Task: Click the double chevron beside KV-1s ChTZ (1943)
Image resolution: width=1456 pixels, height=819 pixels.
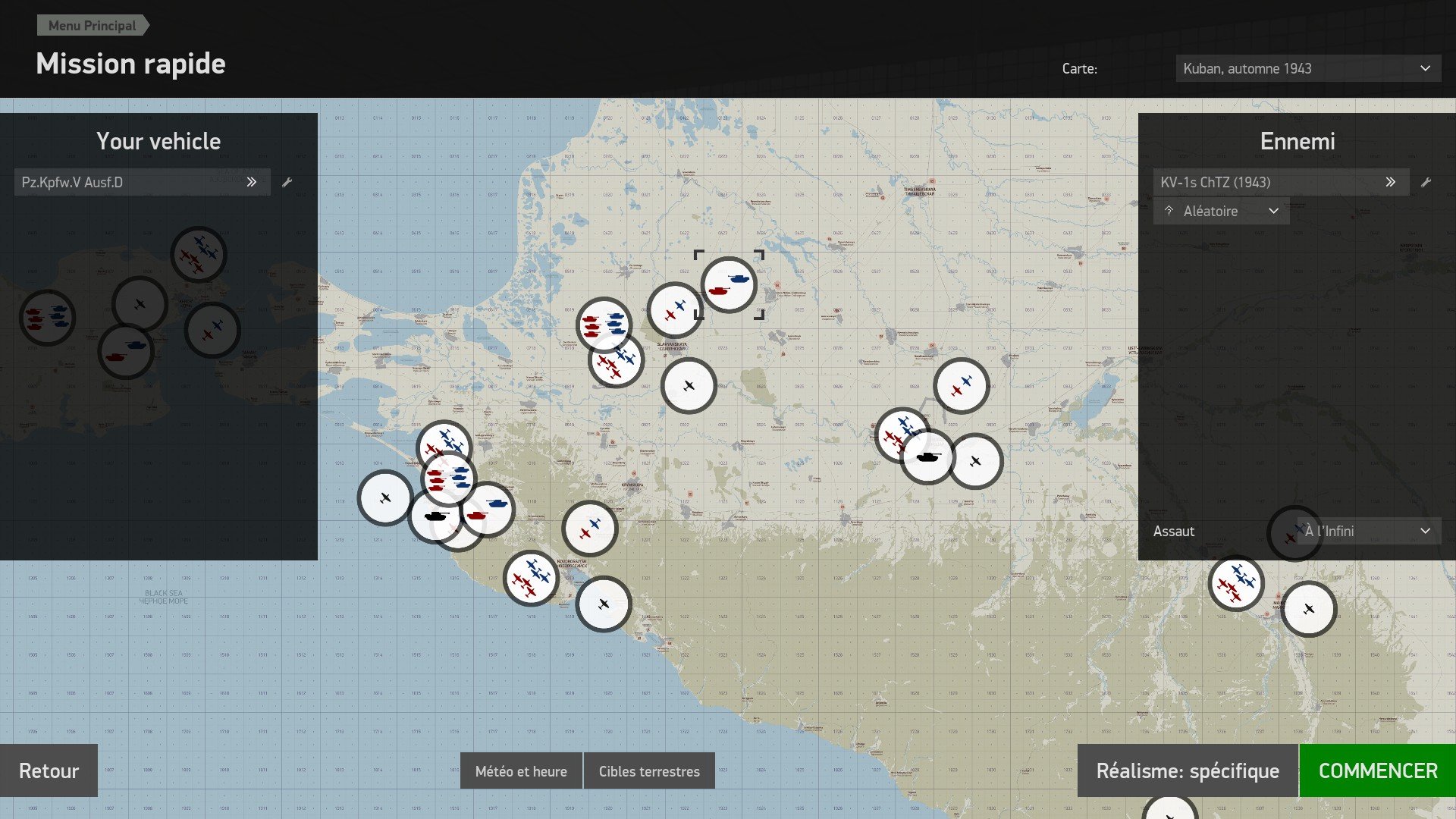Action: coord(1390,182)
